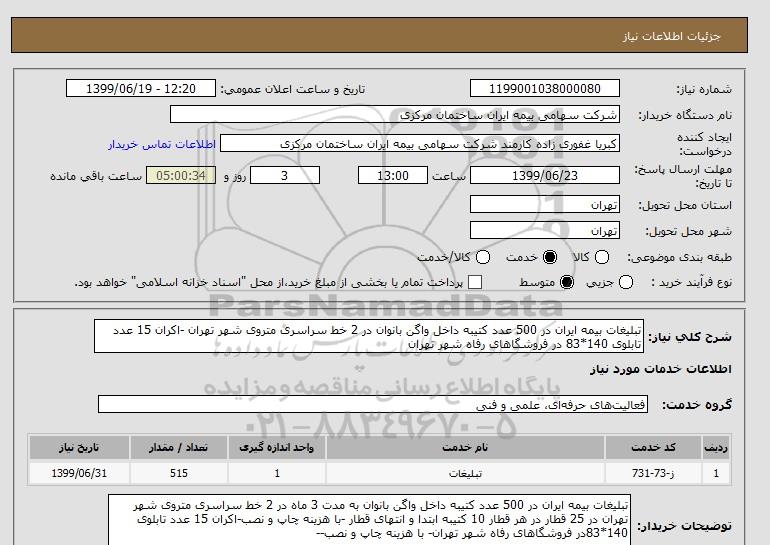Click the need date cell 1399/06/31
The height and width of the screenshot is (545, 770).
[79, 473]
